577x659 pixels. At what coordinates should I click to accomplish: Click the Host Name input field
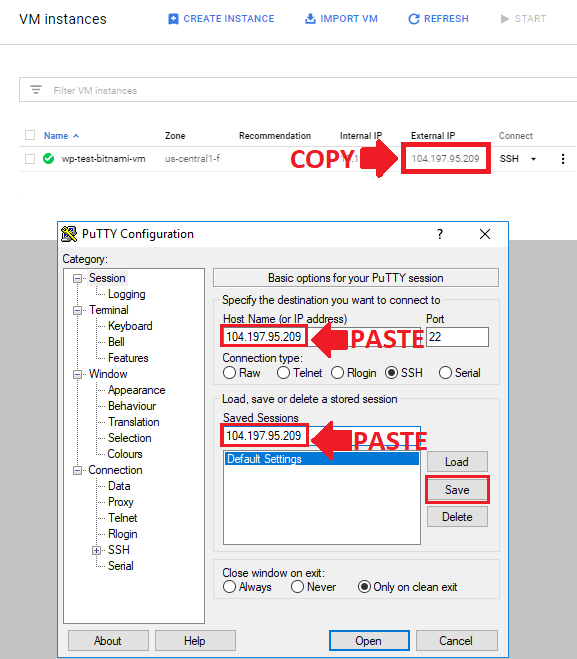pyautogui.click(x=321, y=337)
